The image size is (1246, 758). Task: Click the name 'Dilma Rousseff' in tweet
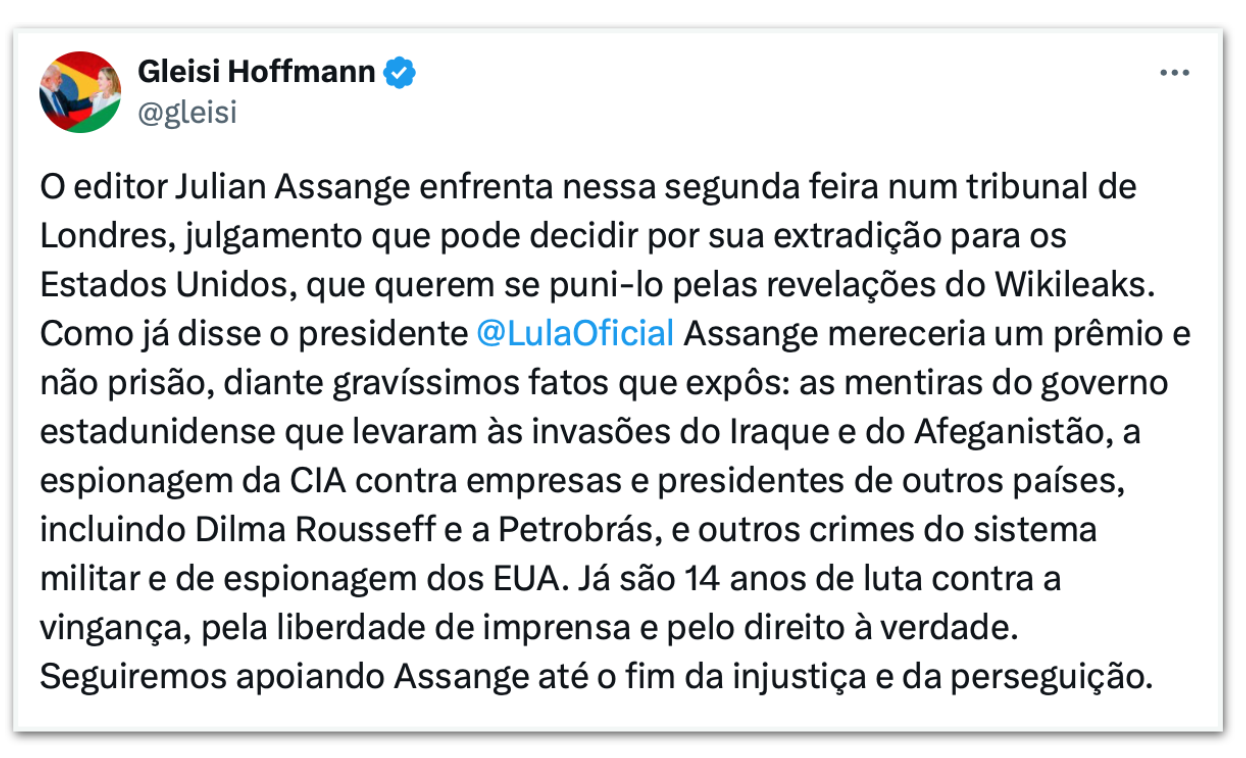[331, 529]
